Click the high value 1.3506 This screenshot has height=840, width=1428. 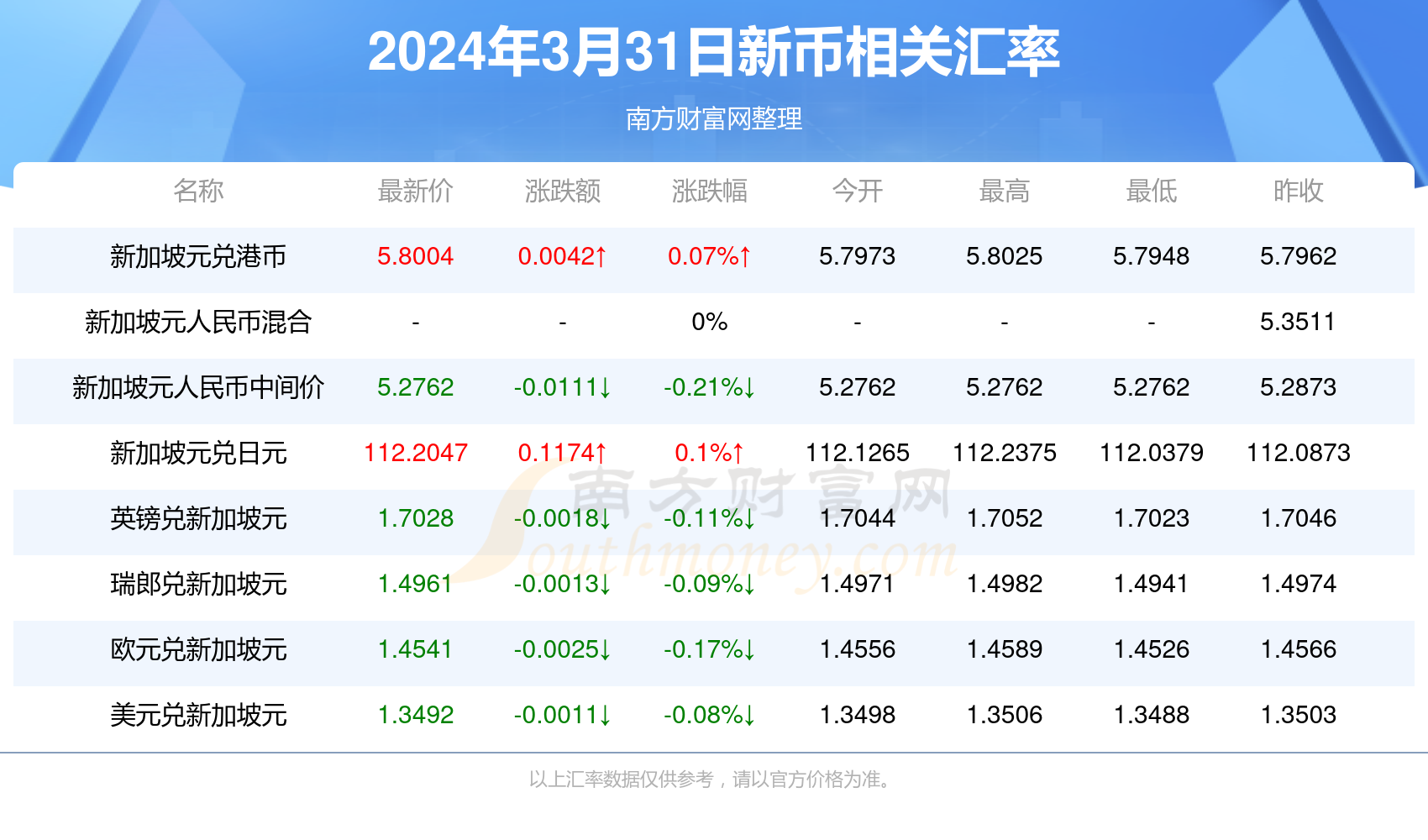click(x=1004, y=715)
